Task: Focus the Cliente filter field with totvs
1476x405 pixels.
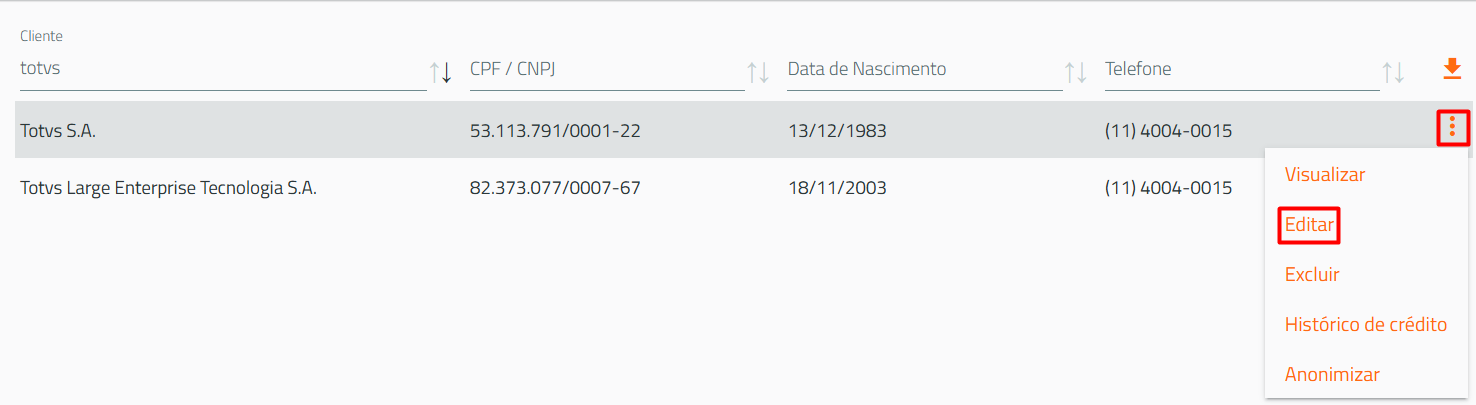Action: (x=223, y=70)
